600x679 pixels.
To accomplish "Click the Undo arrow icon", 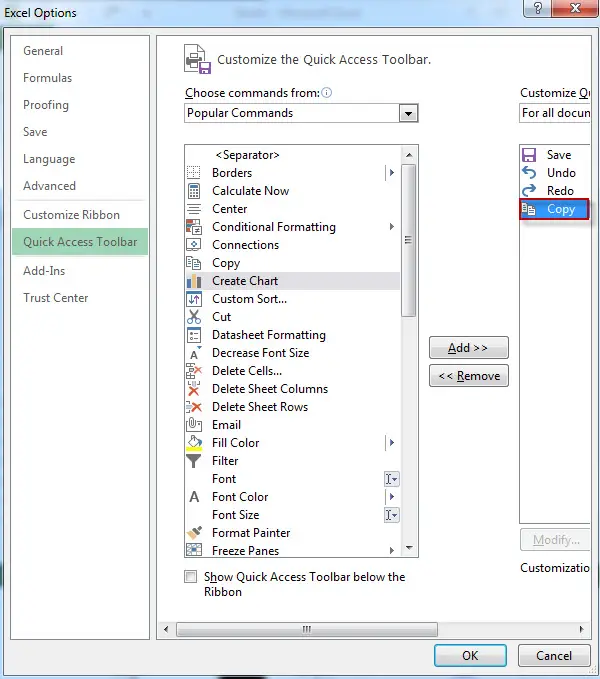I will click(529, 173).
